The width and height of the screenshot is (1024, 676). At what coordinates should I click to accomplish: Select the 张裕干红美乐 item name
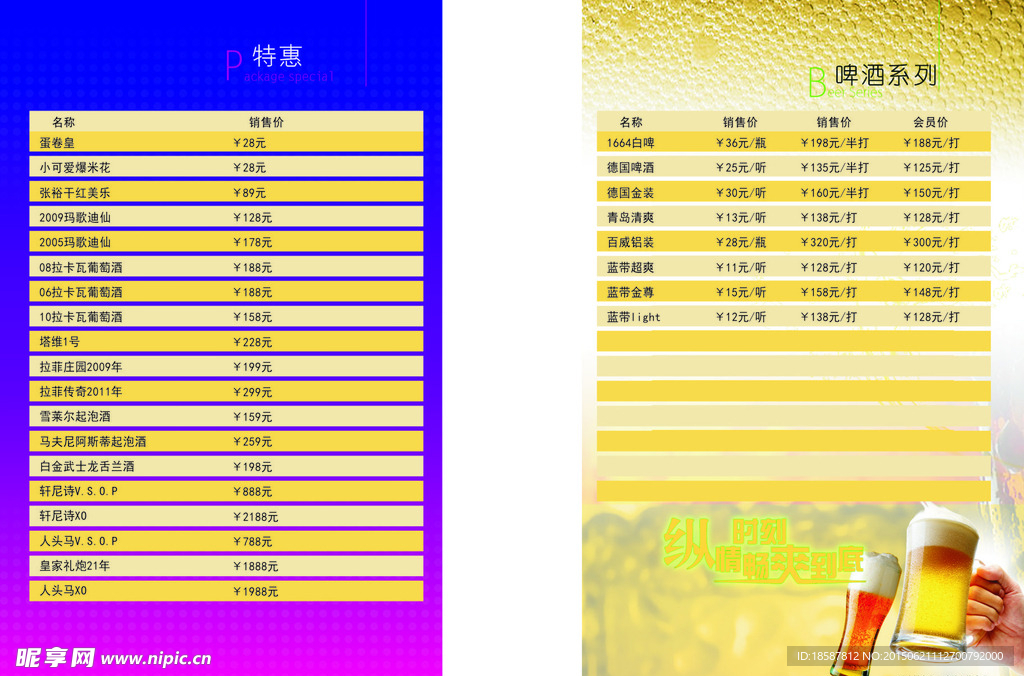click(x=74, y=193)
